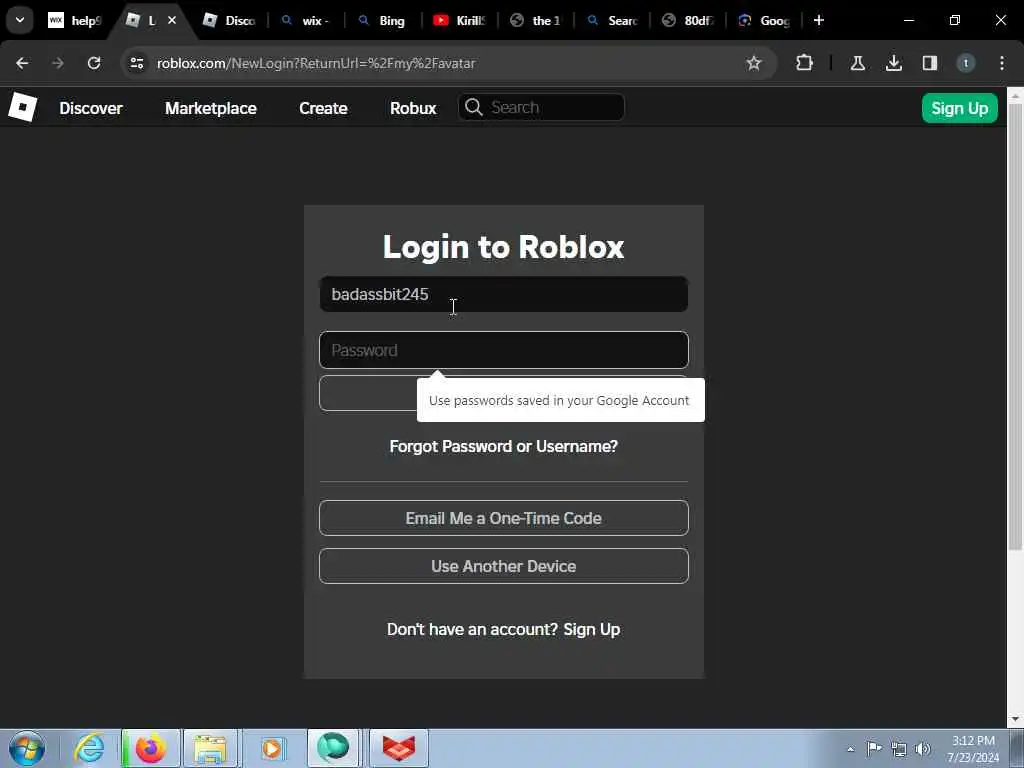Open the Chrome Labs flask icon

(x=857, y=63)
